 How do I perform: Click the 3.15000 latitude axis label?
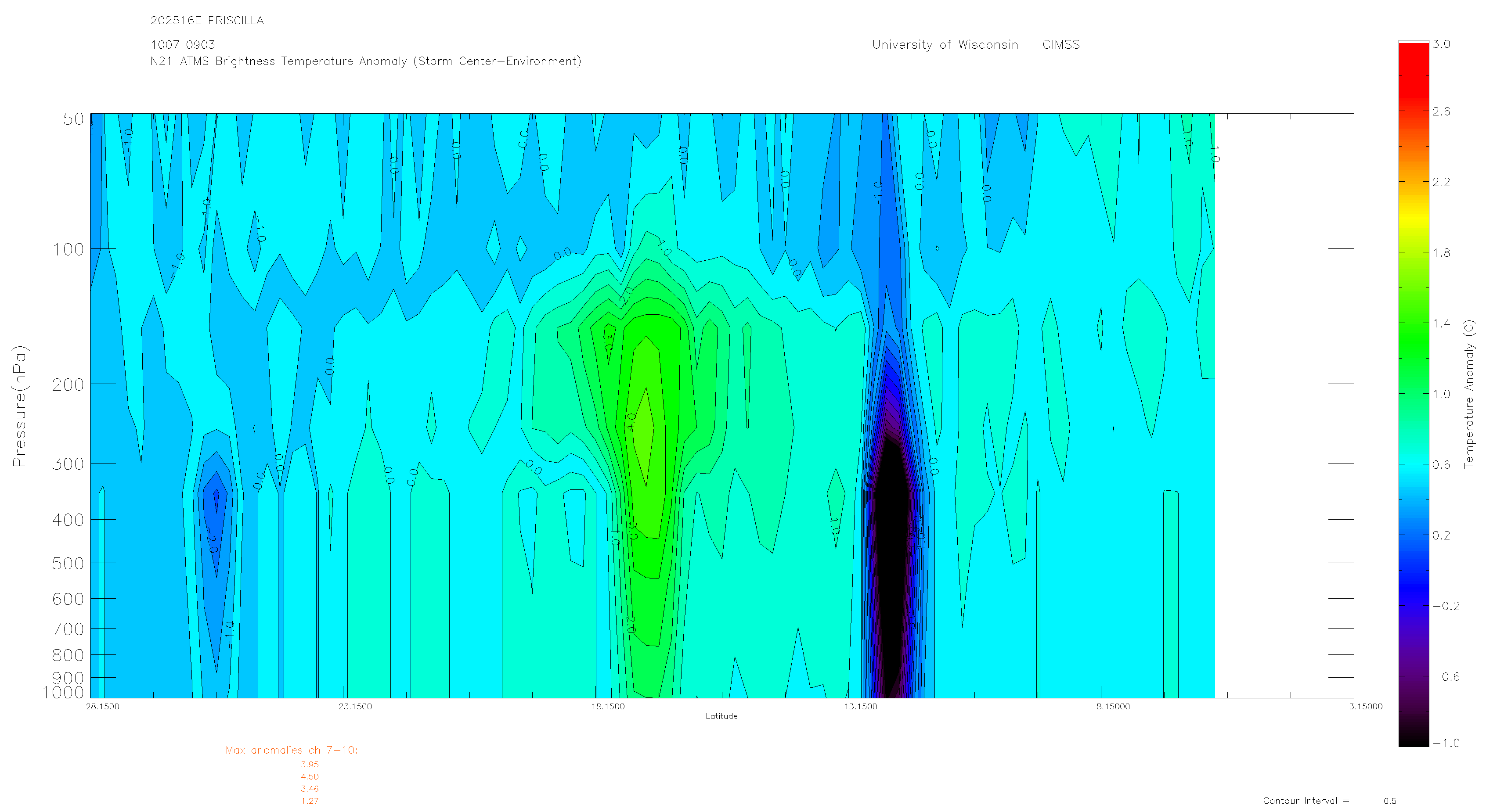click(x=1365, y=706)
